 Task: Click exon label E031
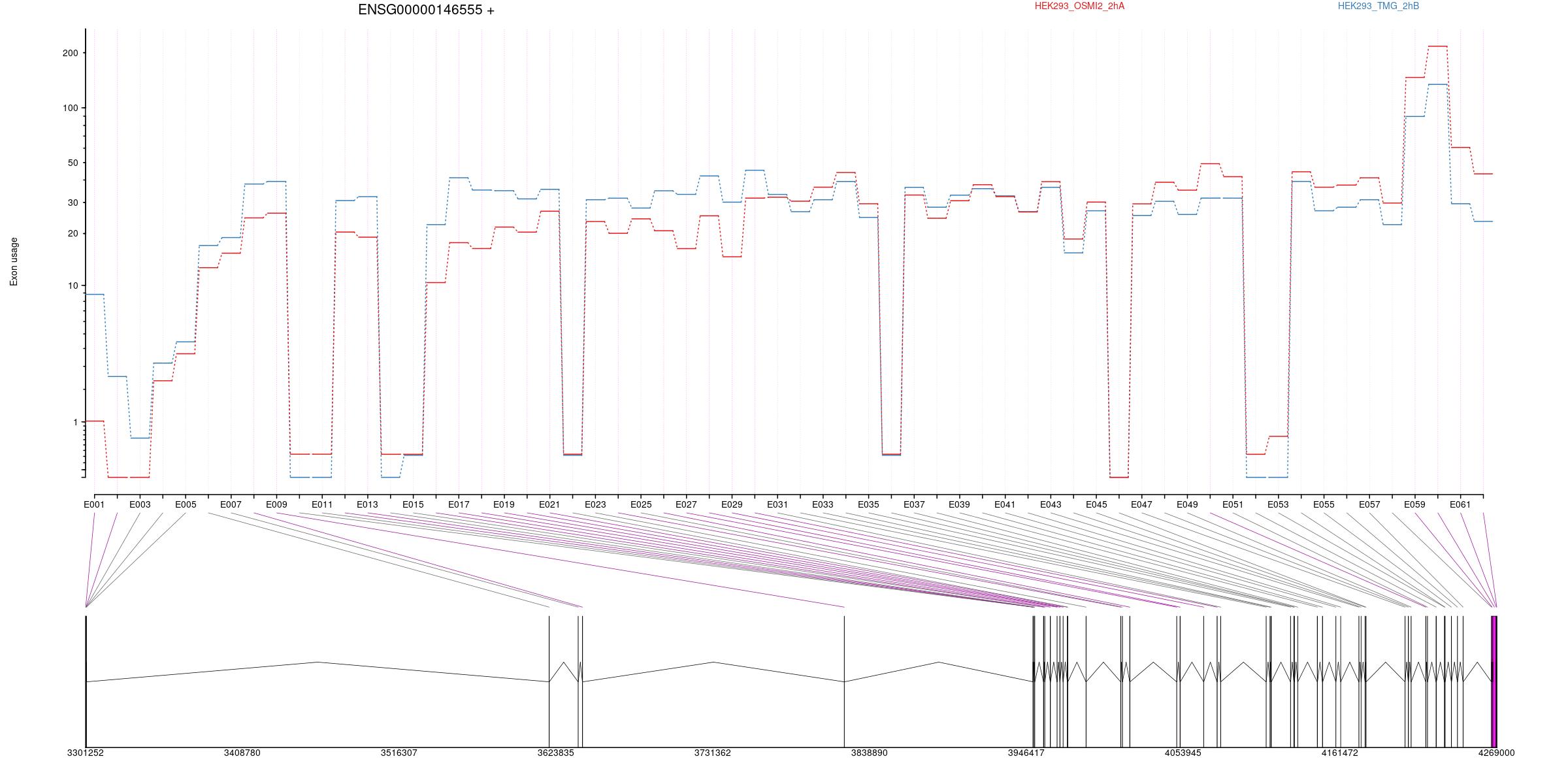[x=777, y=504]
